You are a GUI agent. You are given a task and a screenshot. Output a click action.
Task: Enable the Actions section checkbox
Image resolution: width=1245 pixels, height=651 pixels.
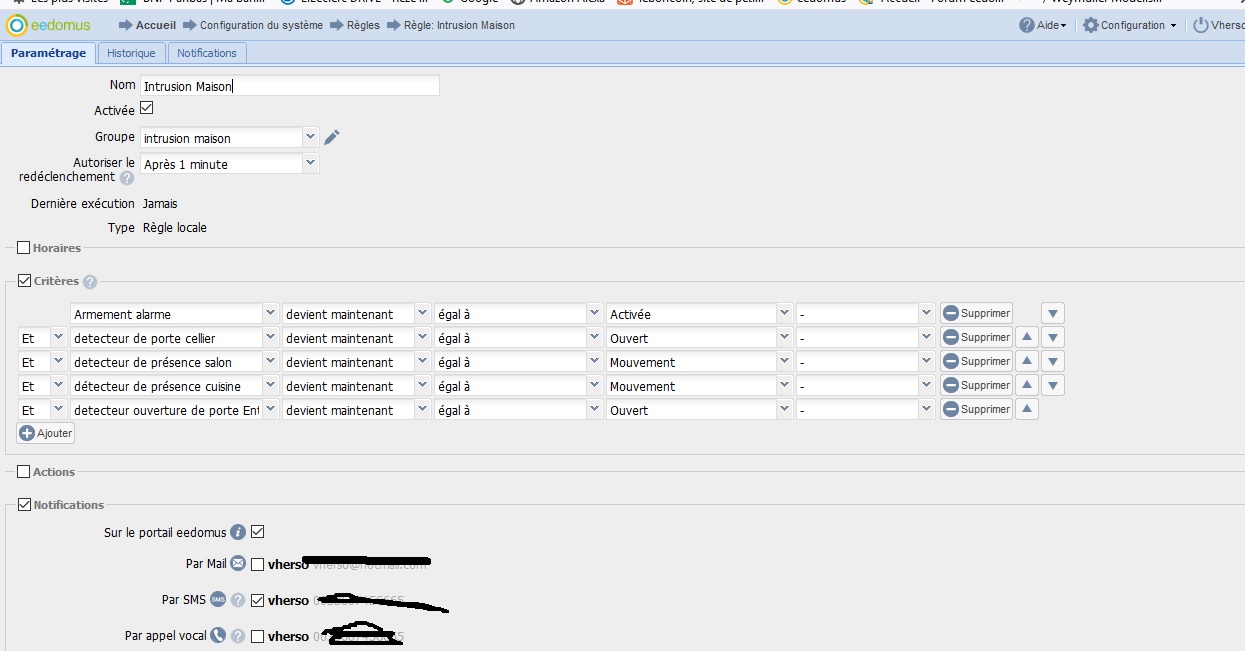point(24,471)
